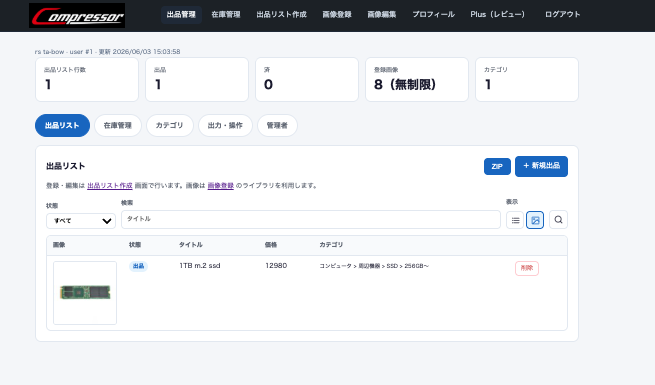Click the price 12980
Image resolution: width=655 pixels, height=385 pixels.
pyautogui.click(x=276, y=266)
